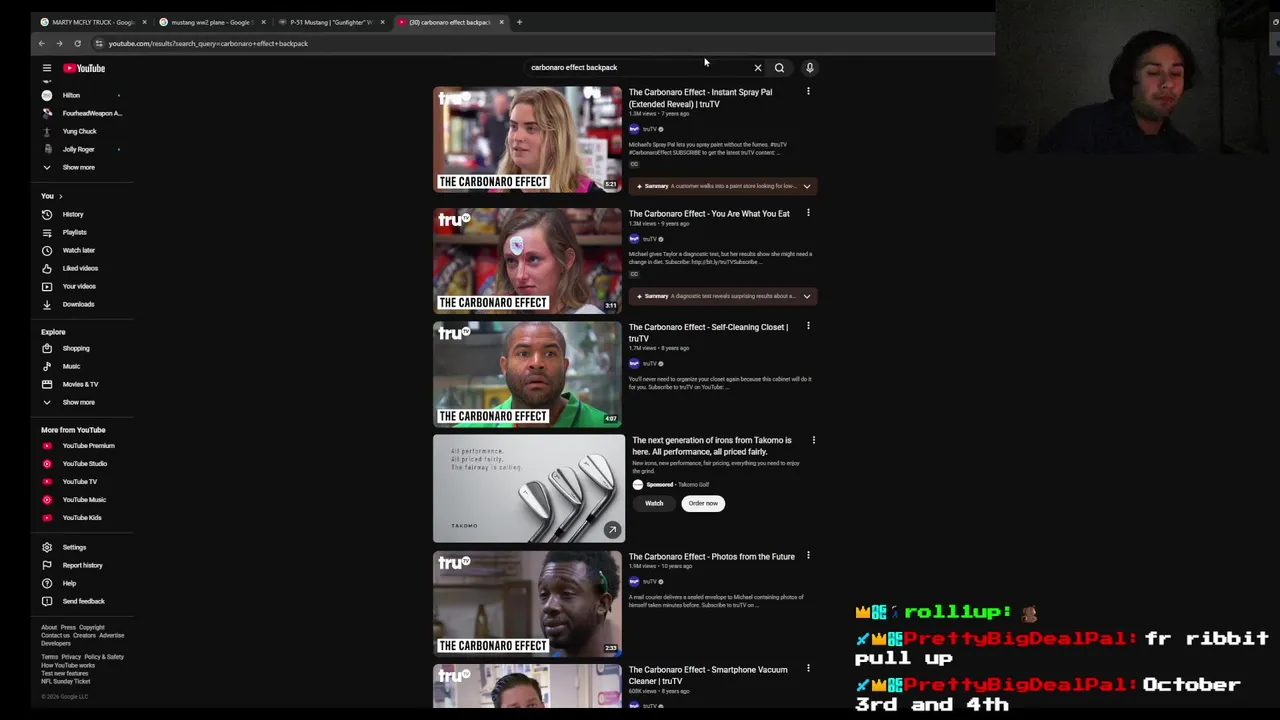
Task: Click the NFL Sunday Ticket footer link
Action: [x=66, y=681]
